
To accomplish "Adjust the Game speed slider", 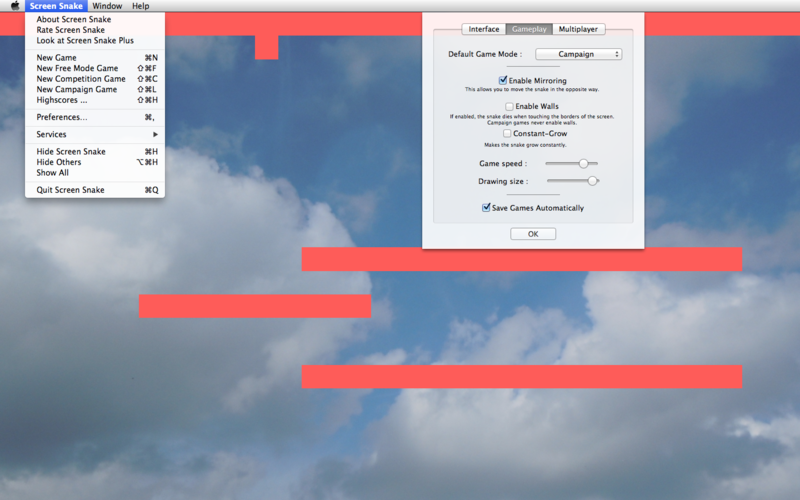I will 583,163.
